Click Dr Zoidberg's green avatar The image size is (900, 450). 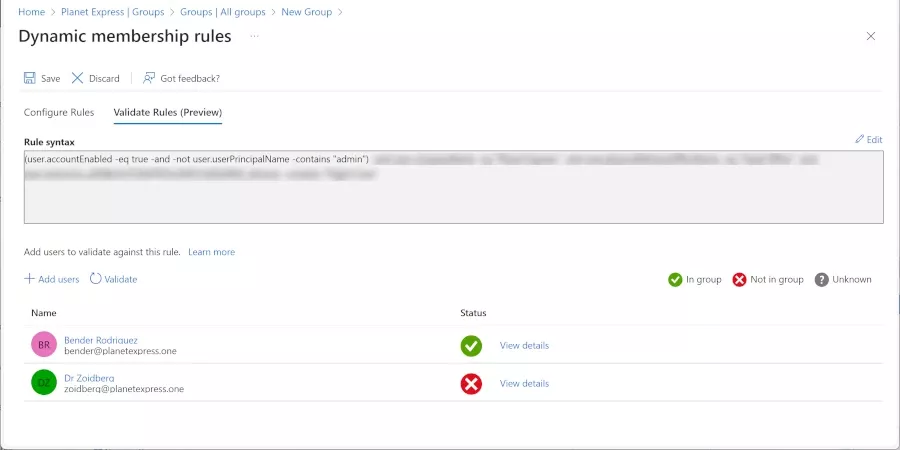point(44,383)
